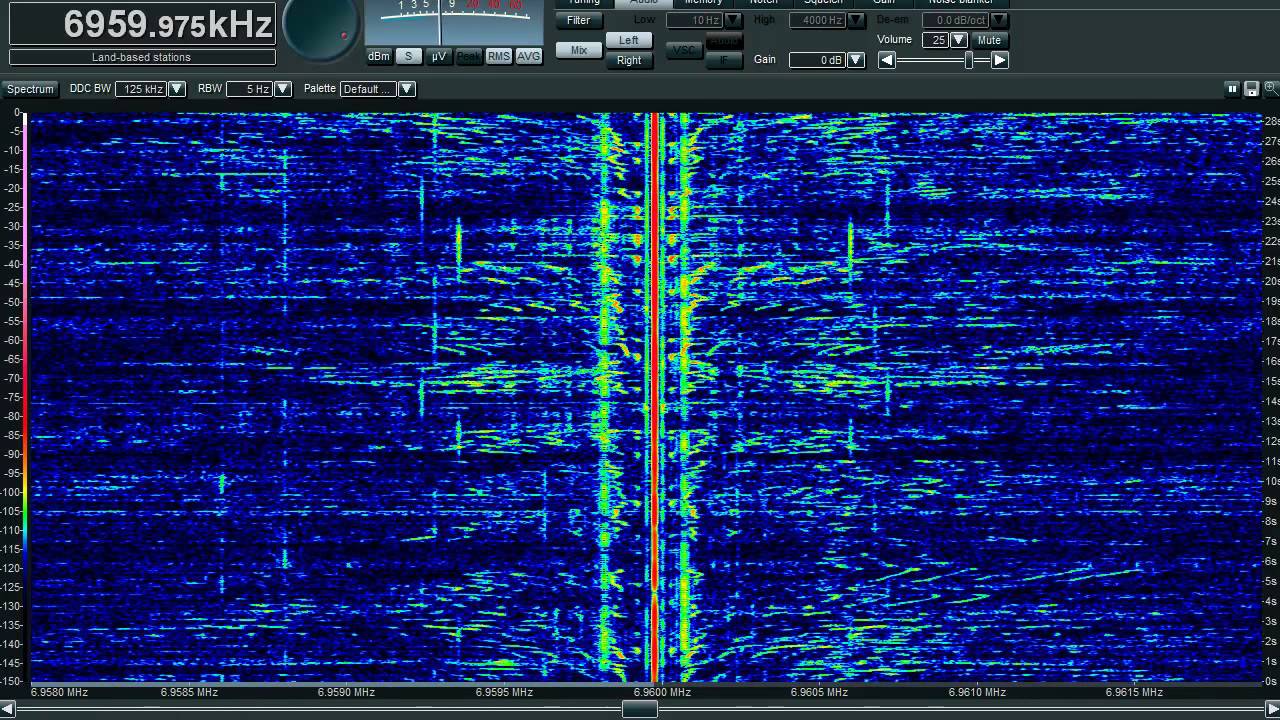Click the 6.9590 MHz axis label
Screen dimensions: 1280x720
click(346, 692)
